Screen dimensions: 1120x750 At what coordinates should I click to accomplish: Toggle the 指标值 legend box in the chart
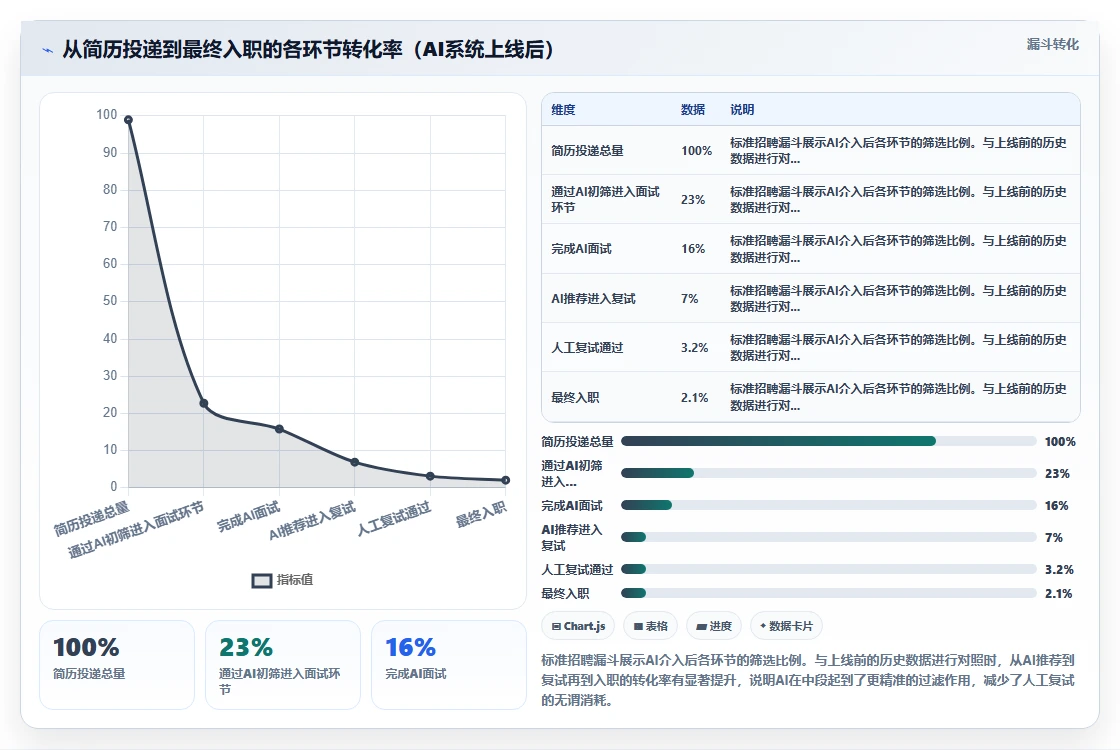262,581
